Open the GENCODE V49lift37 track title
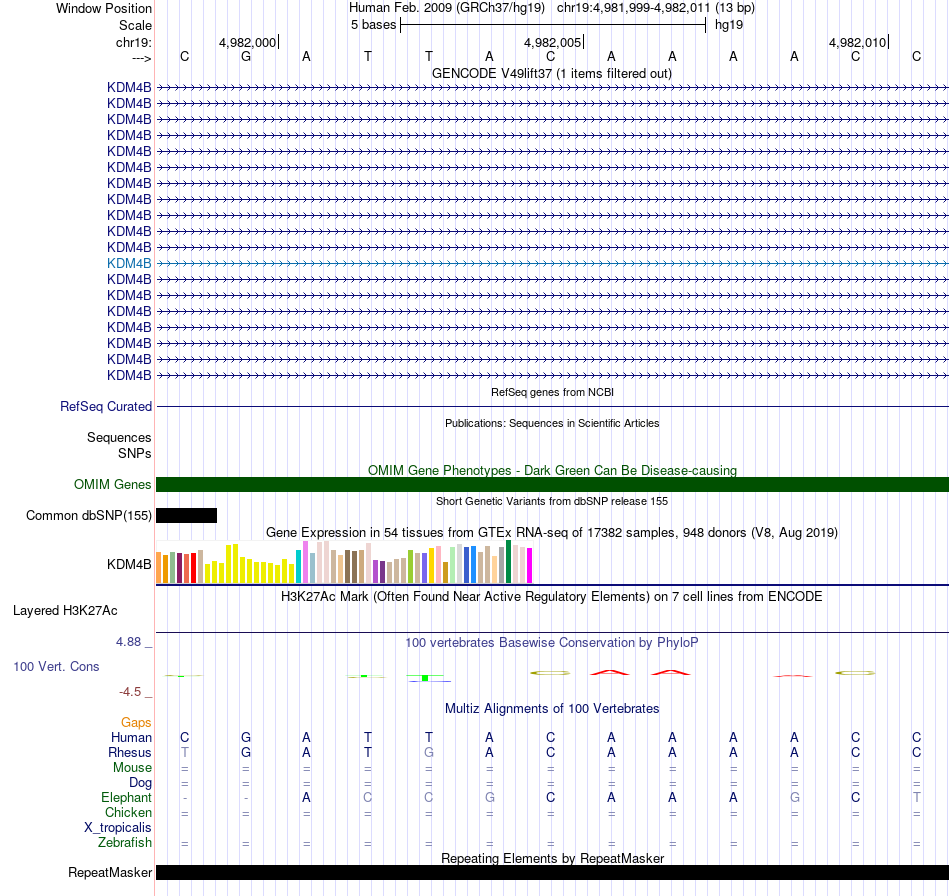950x896 pixels. click(x=551, y=73)
